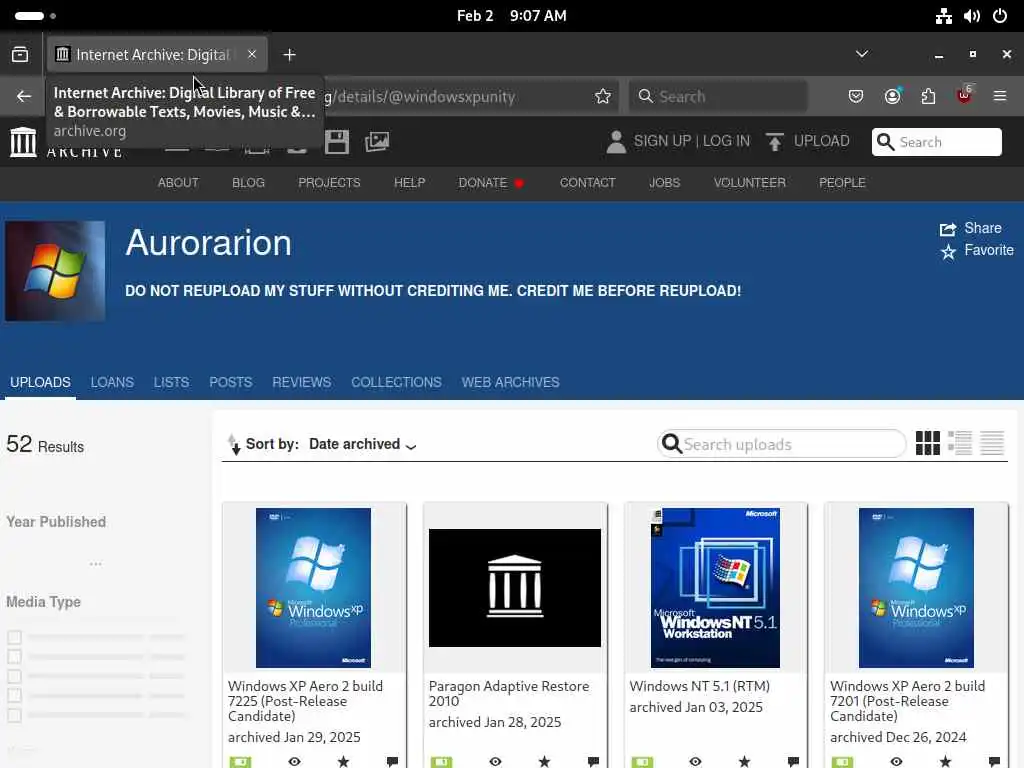1024x768 pixels.
Task: Close the Internet Archive browser tab
Action: click(252, 54)
